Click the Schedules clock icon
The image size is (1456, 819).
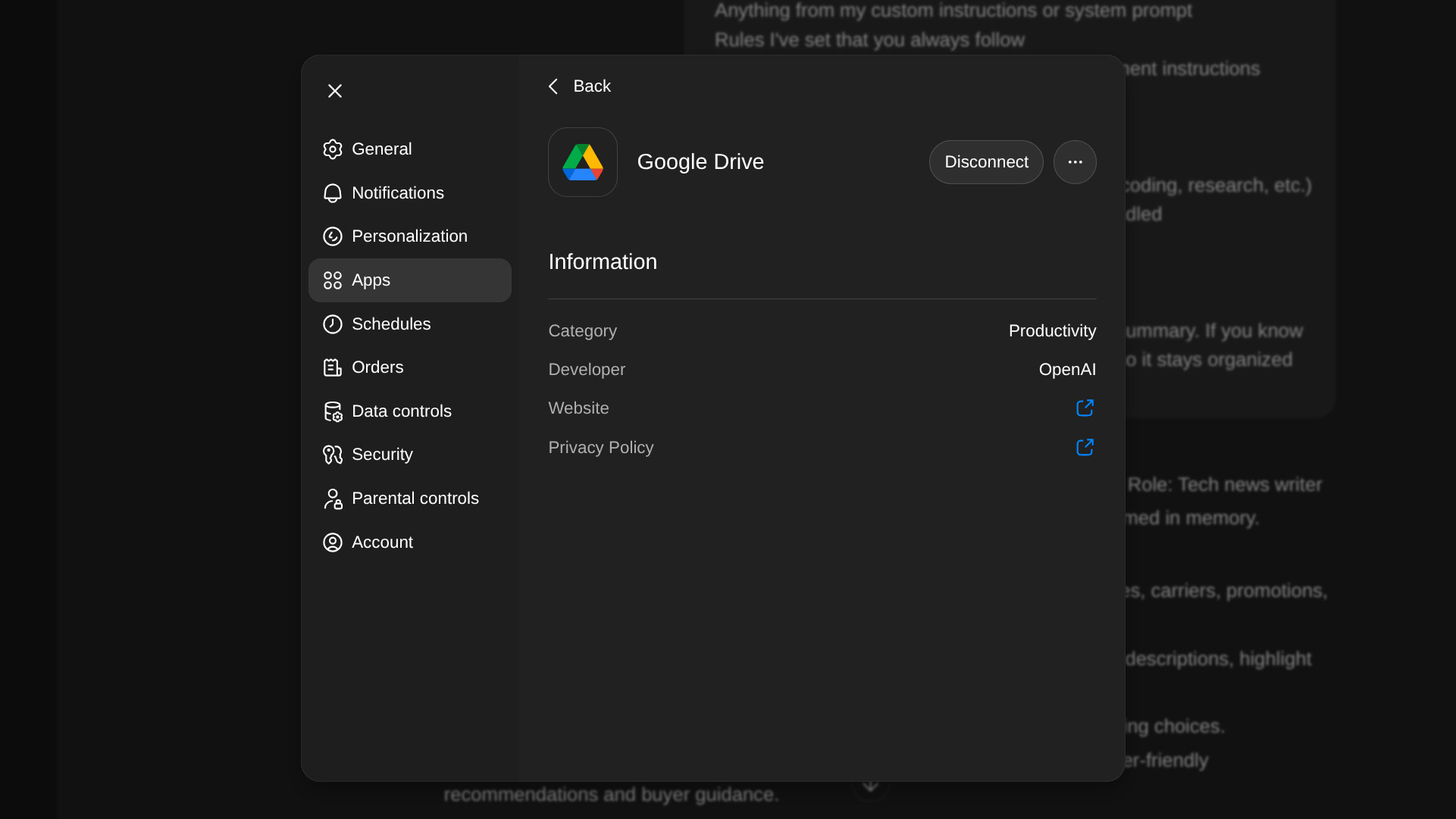point(332,324)
